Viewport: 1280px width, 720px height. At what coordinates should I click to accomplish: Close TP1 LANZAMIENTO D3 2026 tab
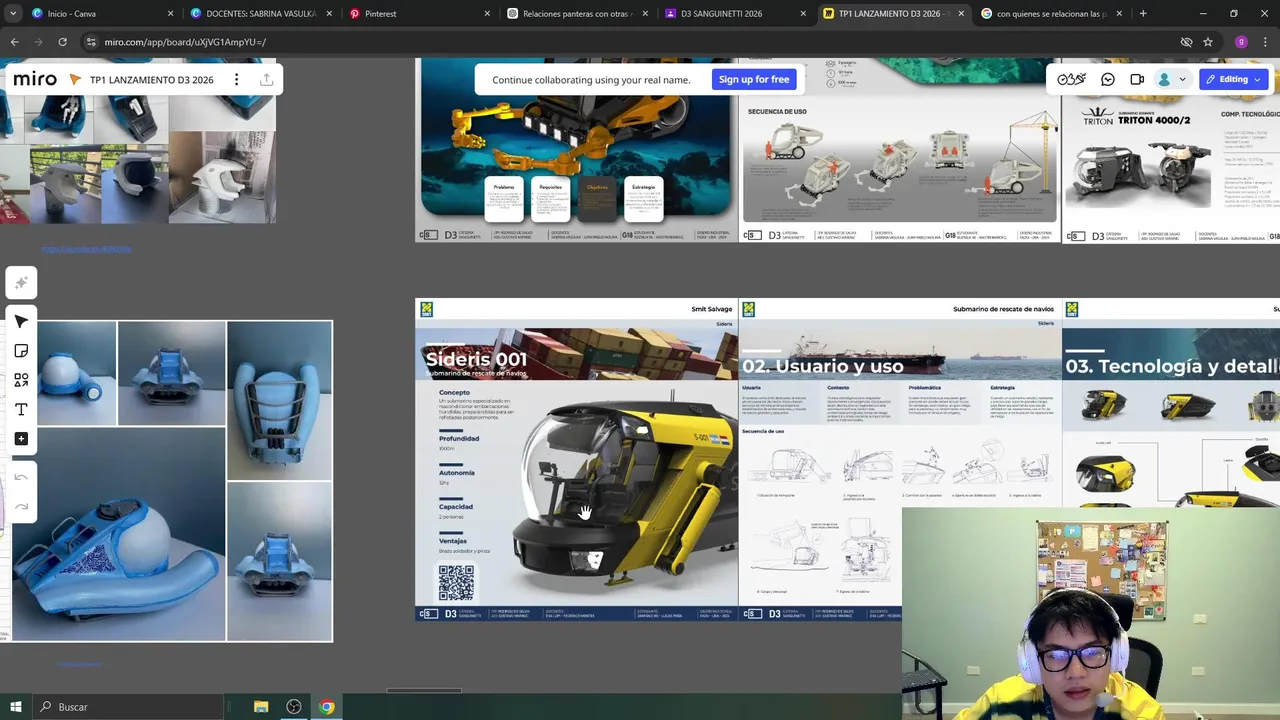(x=961, y=14)
